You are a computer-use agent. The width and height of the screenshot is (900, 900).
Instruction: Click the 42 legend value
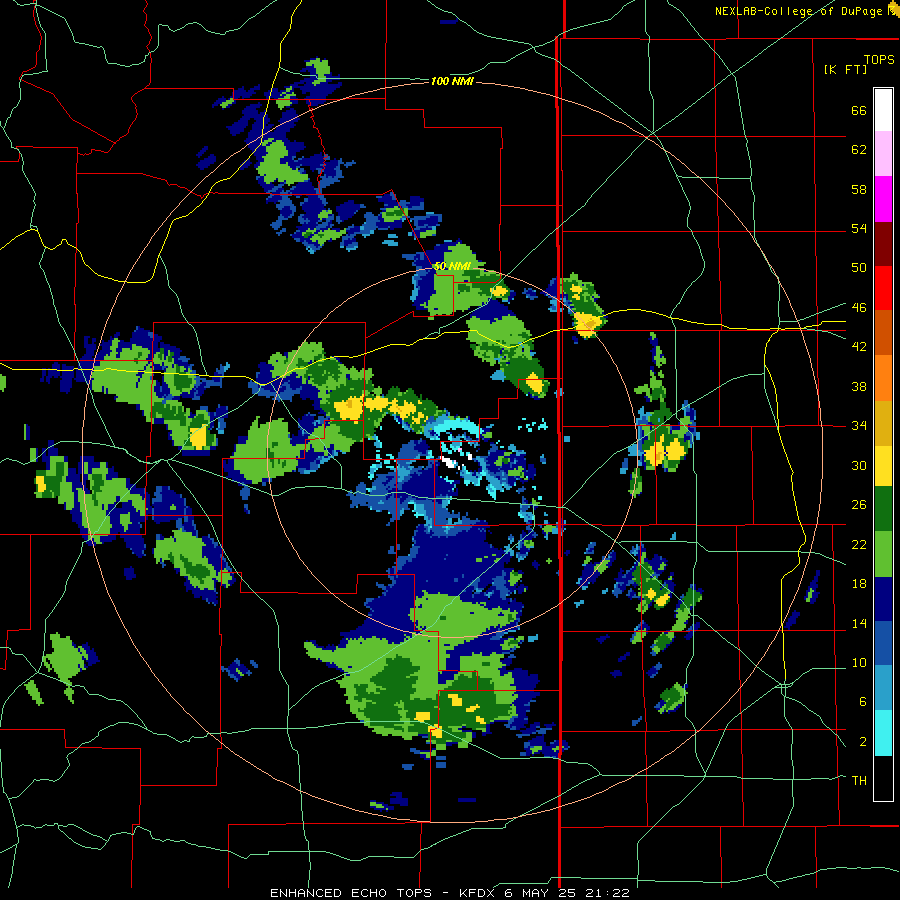(x=859, y=346)
